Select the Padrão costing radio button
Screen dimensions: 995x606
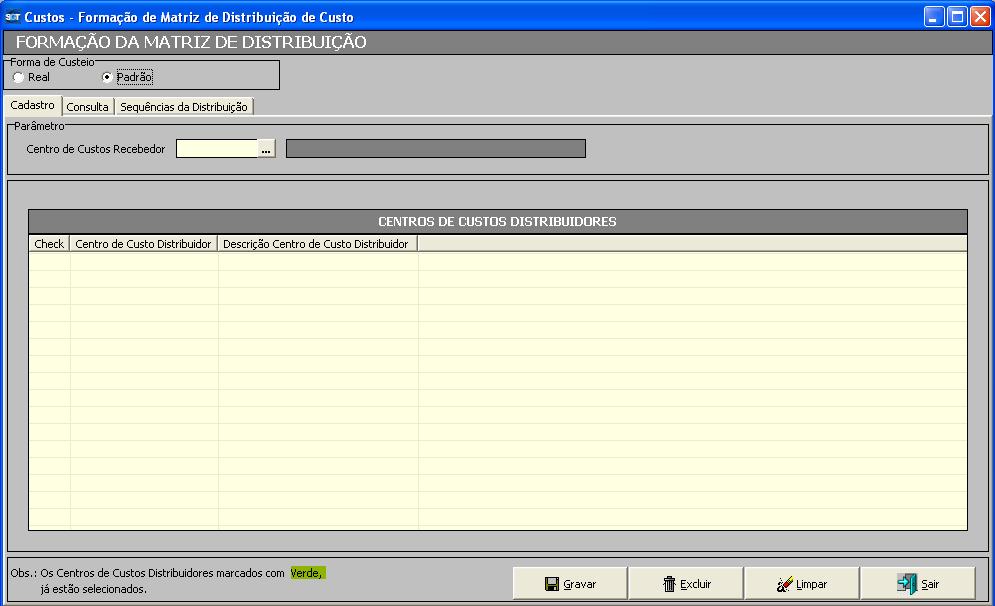click(107, 77)
